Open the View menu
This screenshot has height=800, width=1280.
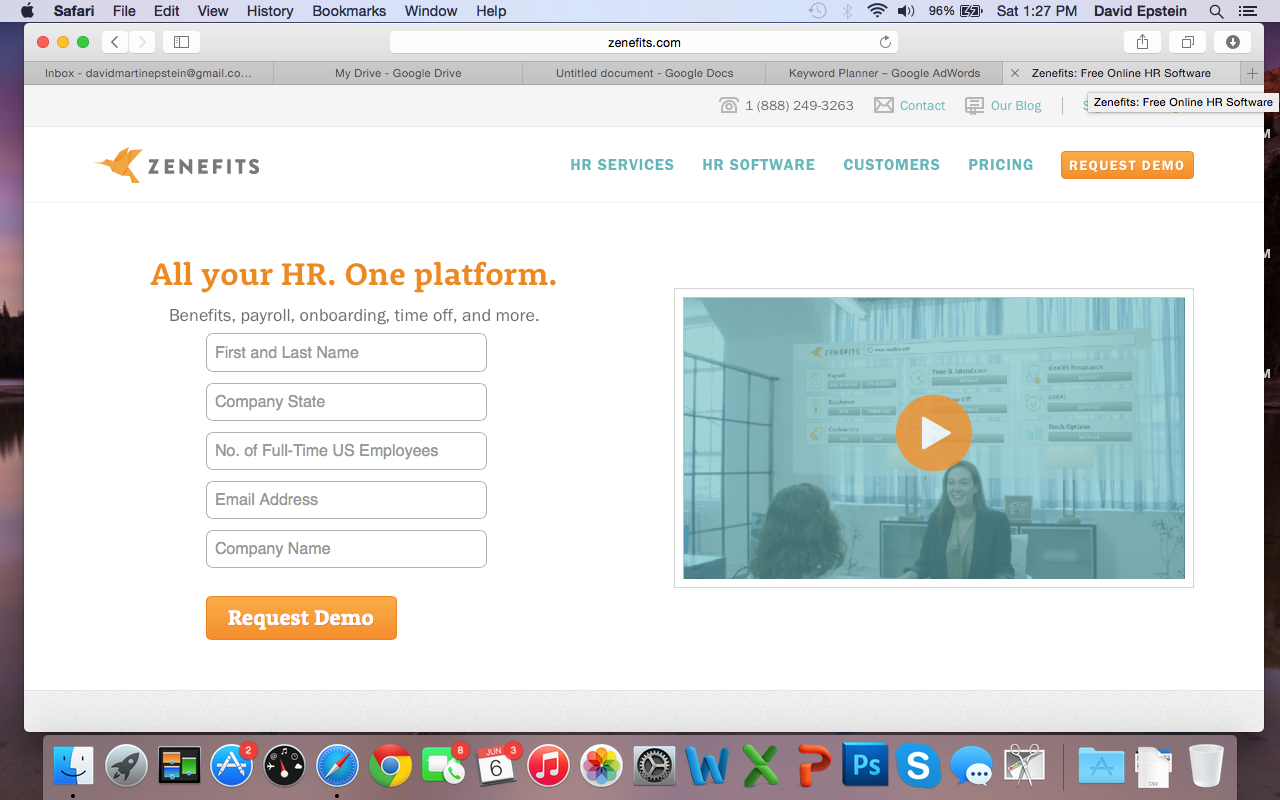213,11
